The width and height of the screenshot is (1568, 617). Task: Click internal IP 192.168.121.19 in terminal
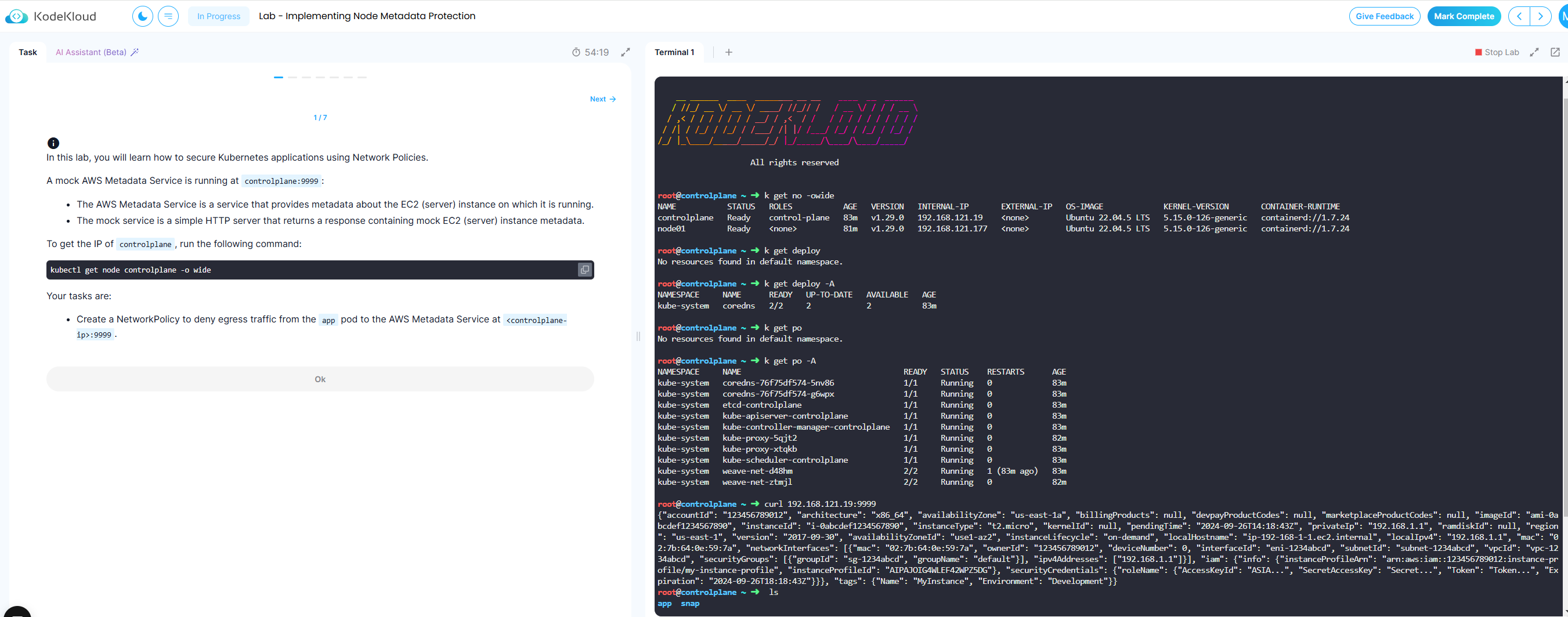tap(950, 218)
